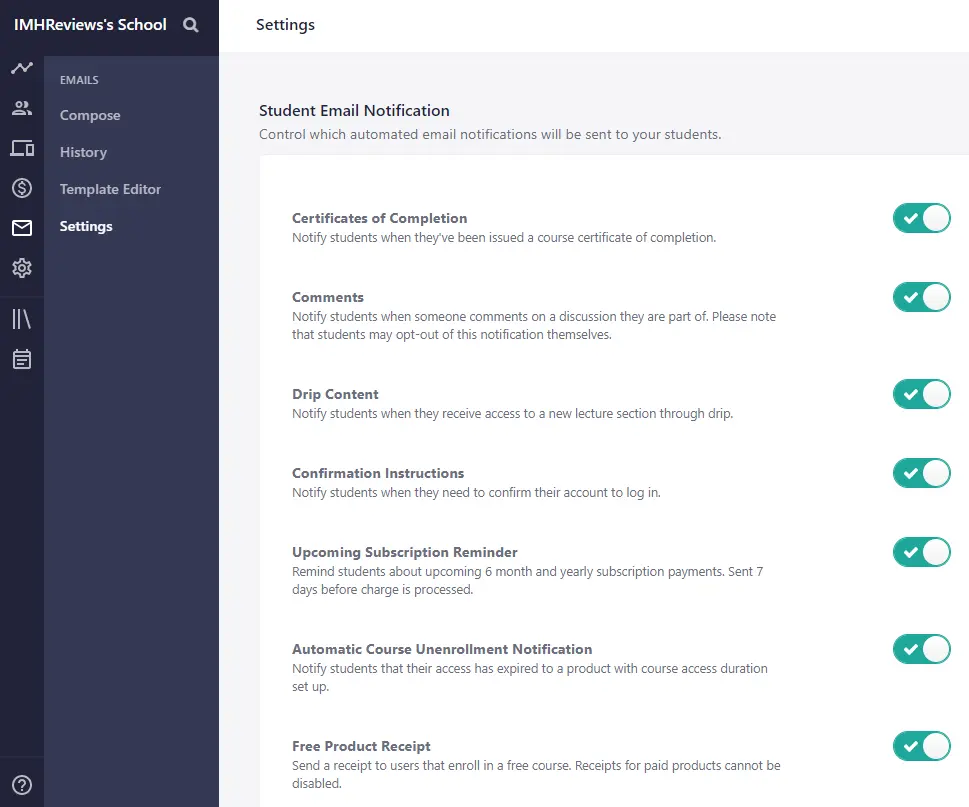Open the Sales dollar-sign icon
Viewport: 969px width, 807px height.
coord(22,188)
